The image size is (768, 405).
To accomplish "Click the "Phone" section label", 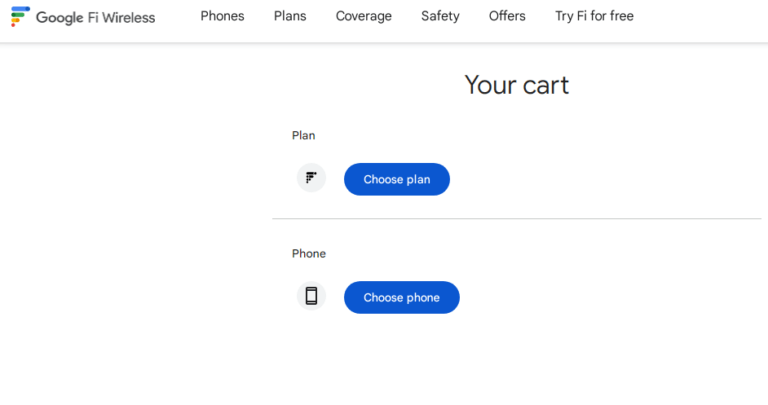I will click(308, 254).
